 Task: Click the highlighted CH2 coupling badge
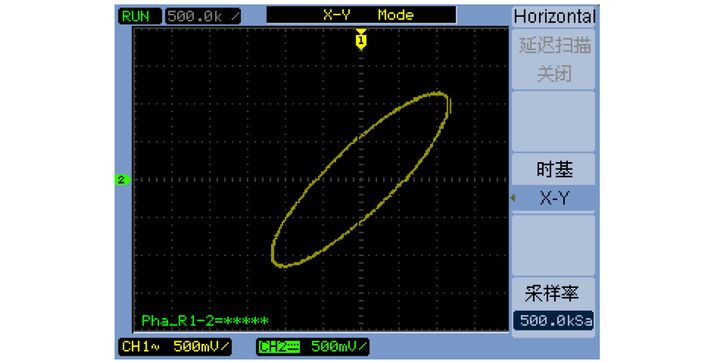(x=279, y=347)
